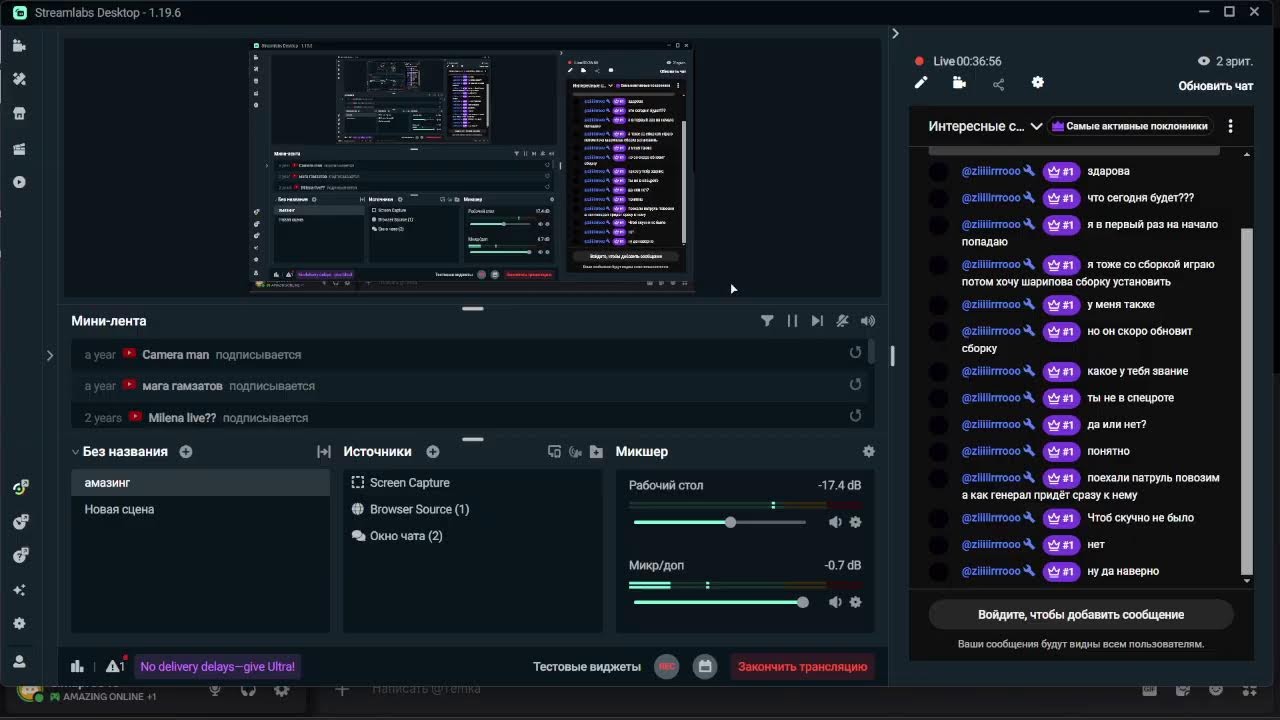Mute the Микр/доп audio

point(835,602)
